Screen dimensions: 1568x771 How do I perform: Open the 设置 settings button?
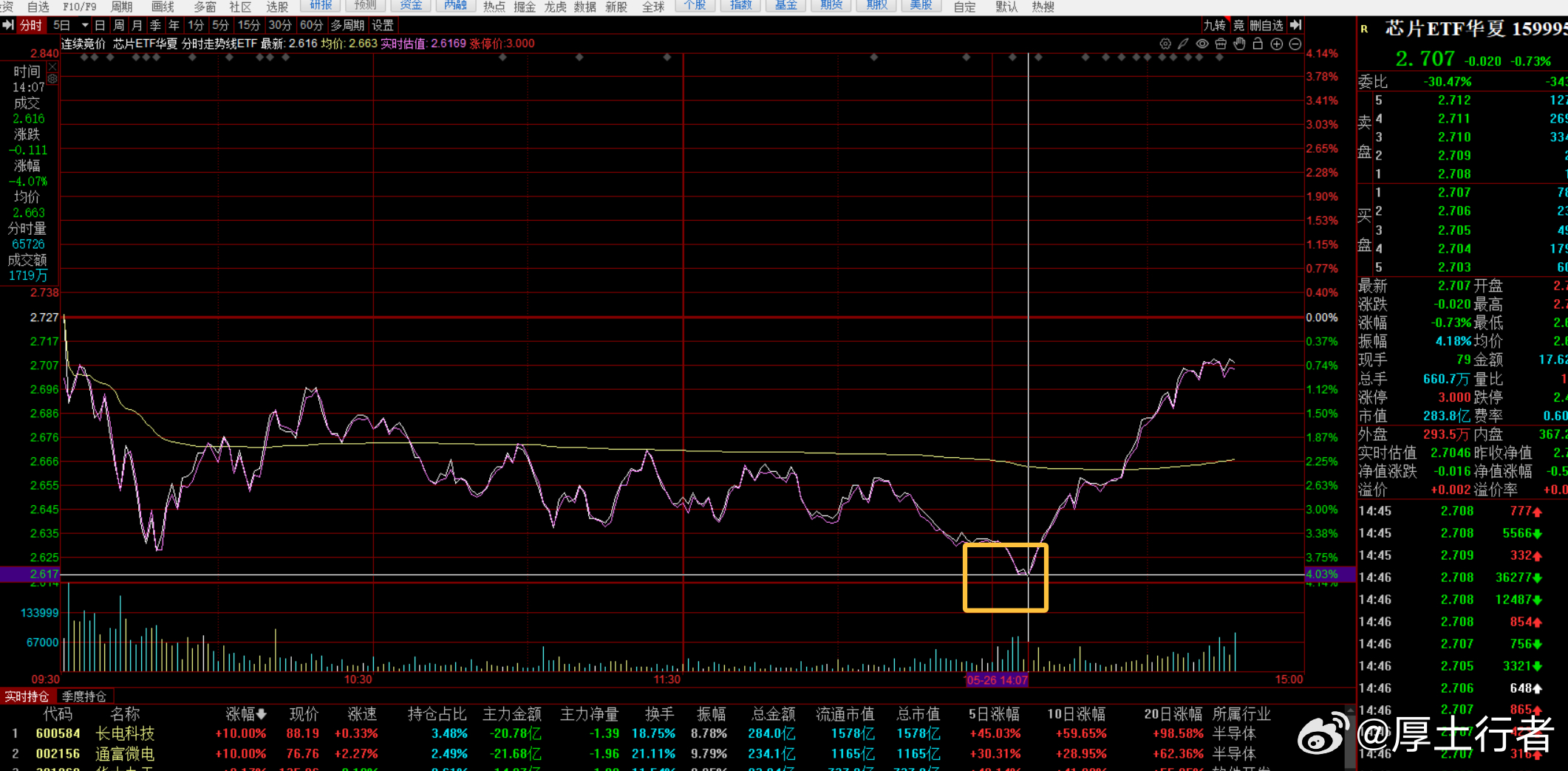click(x=383, y=25)
